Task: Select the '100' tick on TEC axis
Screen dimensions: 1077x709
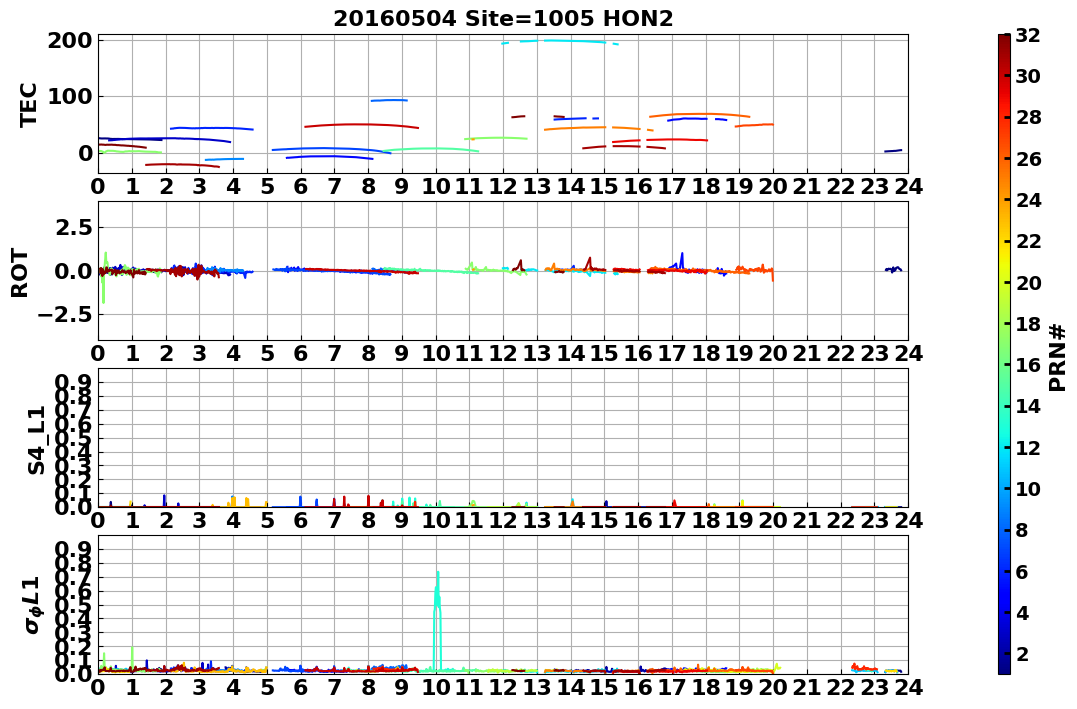Action: coord(70,97)
